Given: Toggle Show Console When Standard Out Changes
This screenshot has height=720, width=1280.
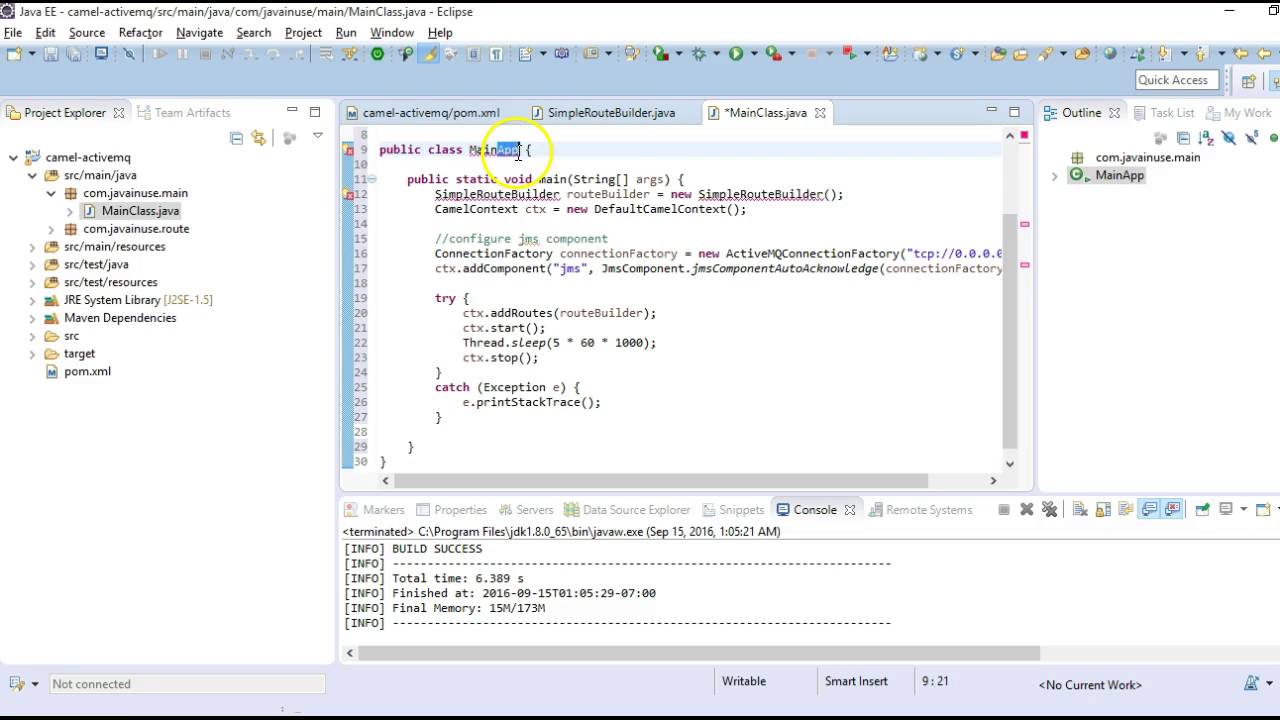Looking at the screenshot, I should [x=1149, y=510].
